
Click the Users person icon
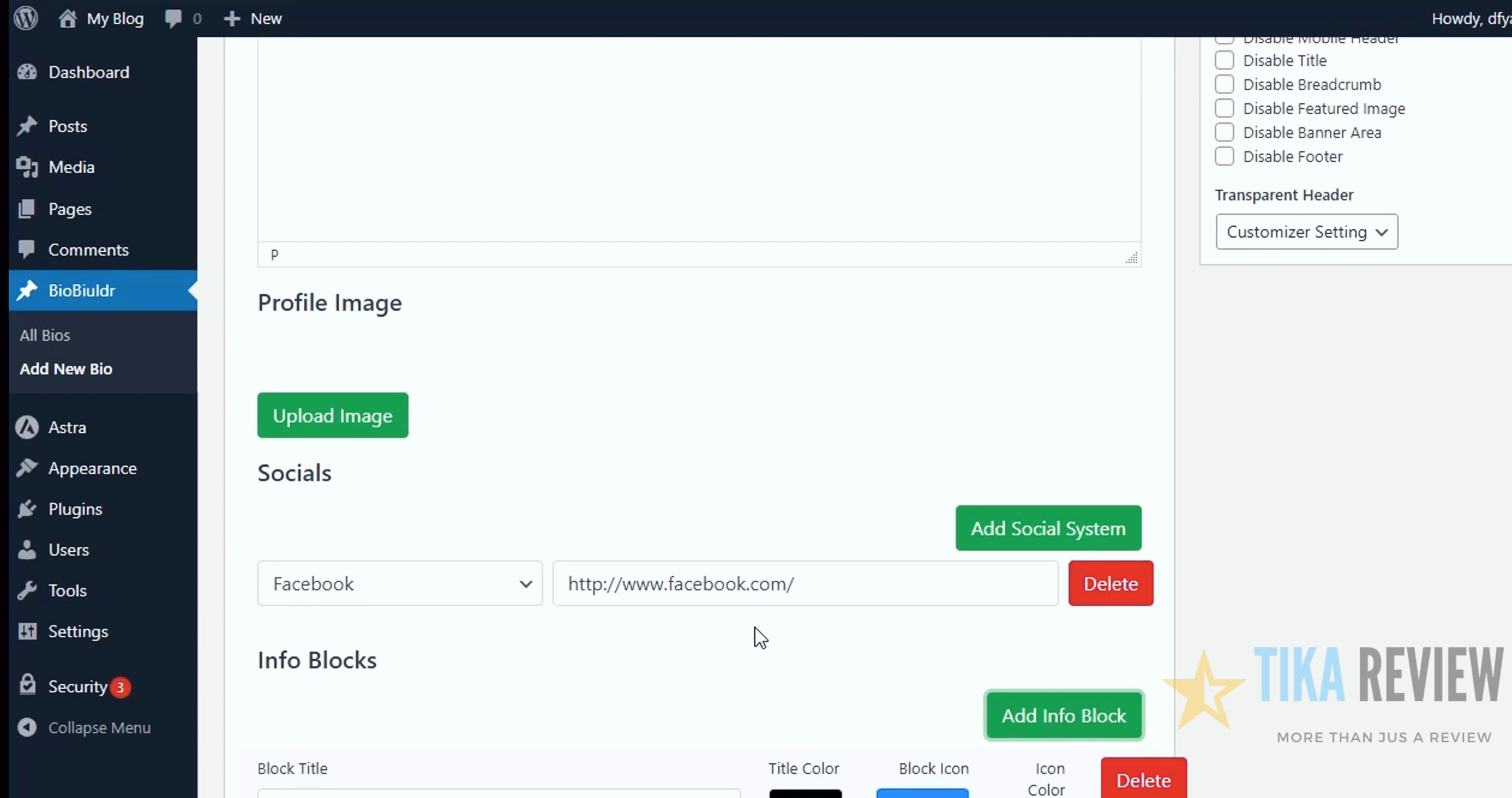pos(27,550)
